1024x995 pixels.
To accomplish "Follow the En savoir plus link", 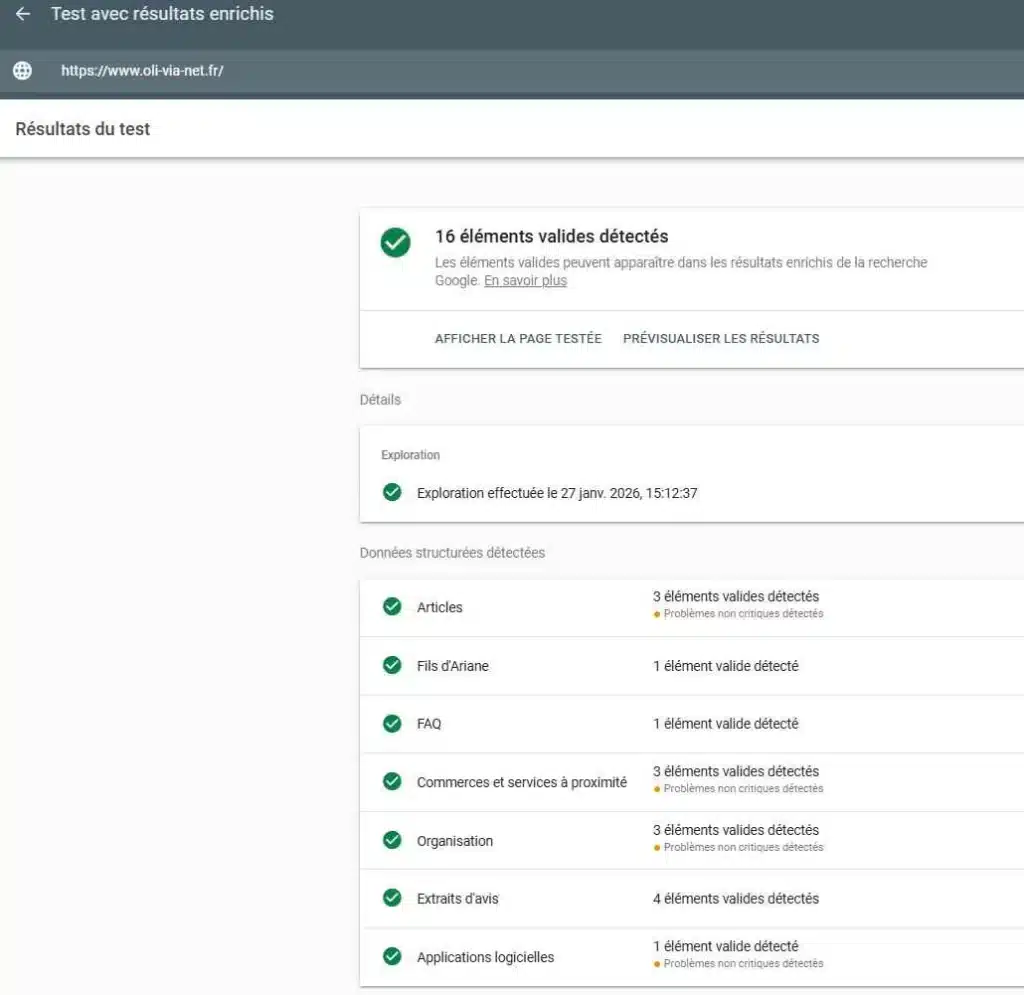I will [525, 280].
